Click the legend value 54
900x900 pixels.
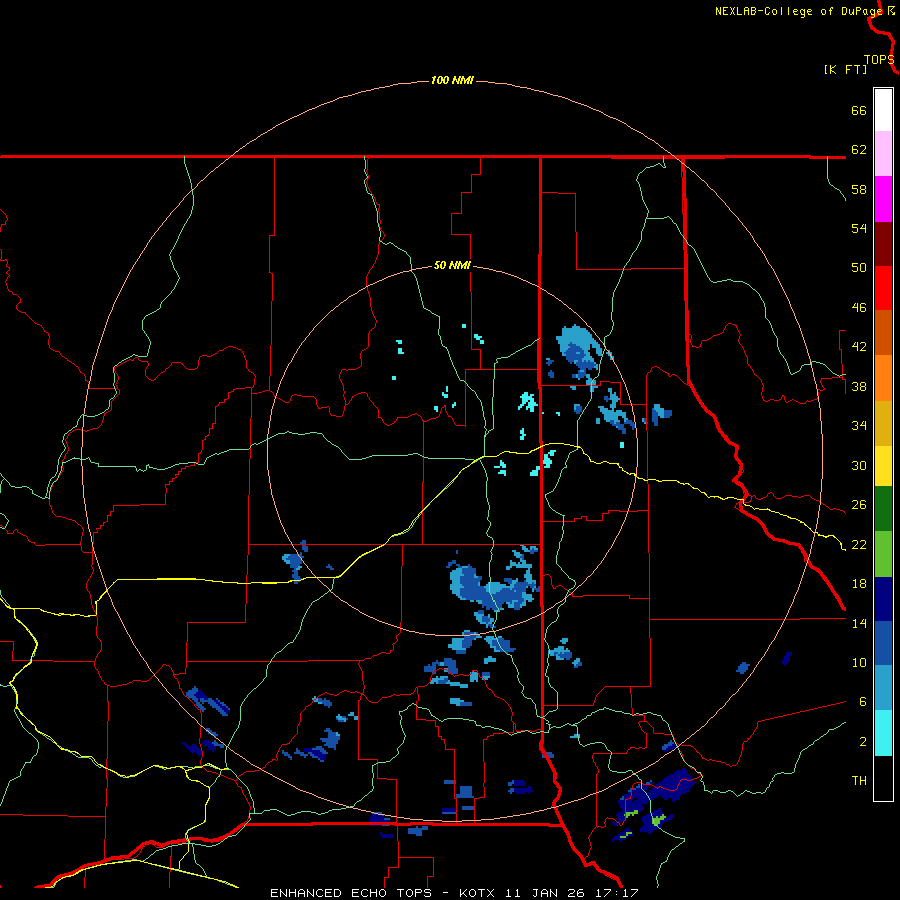pyautogui.click(x=859, y=228)
